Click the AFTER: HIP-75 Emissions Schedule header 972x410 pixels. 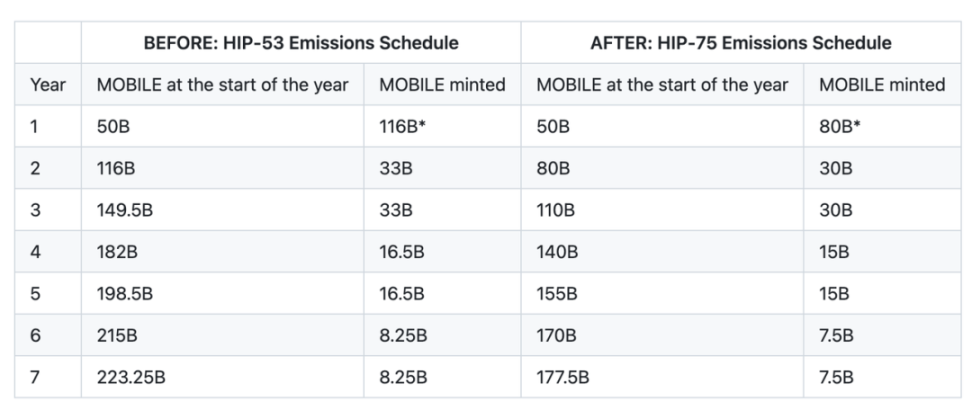(x=741, y=43)
